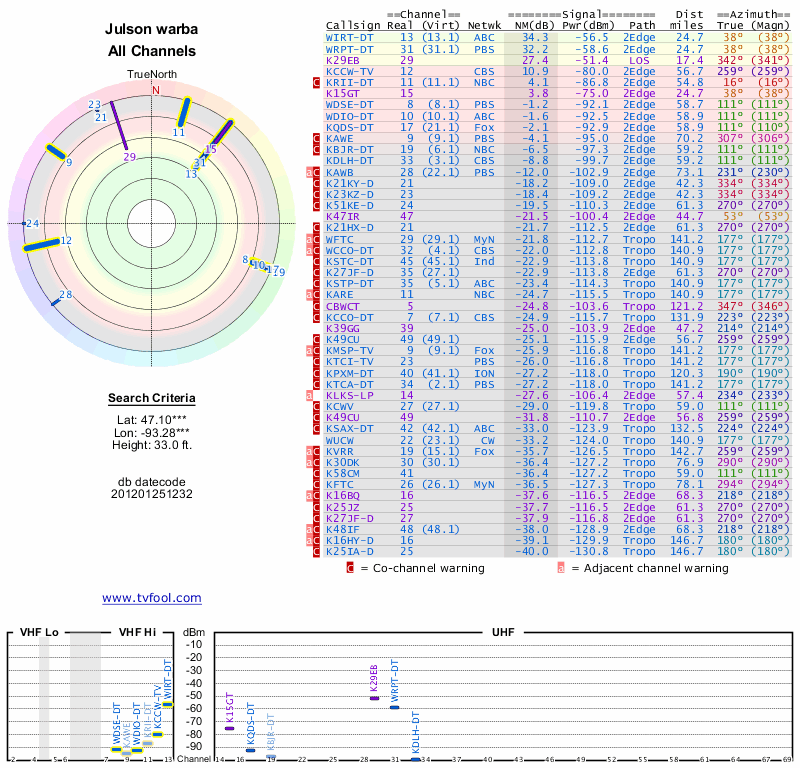
Task: Click the K29EB bar in UHF spectrum chart
Action: 374,698
